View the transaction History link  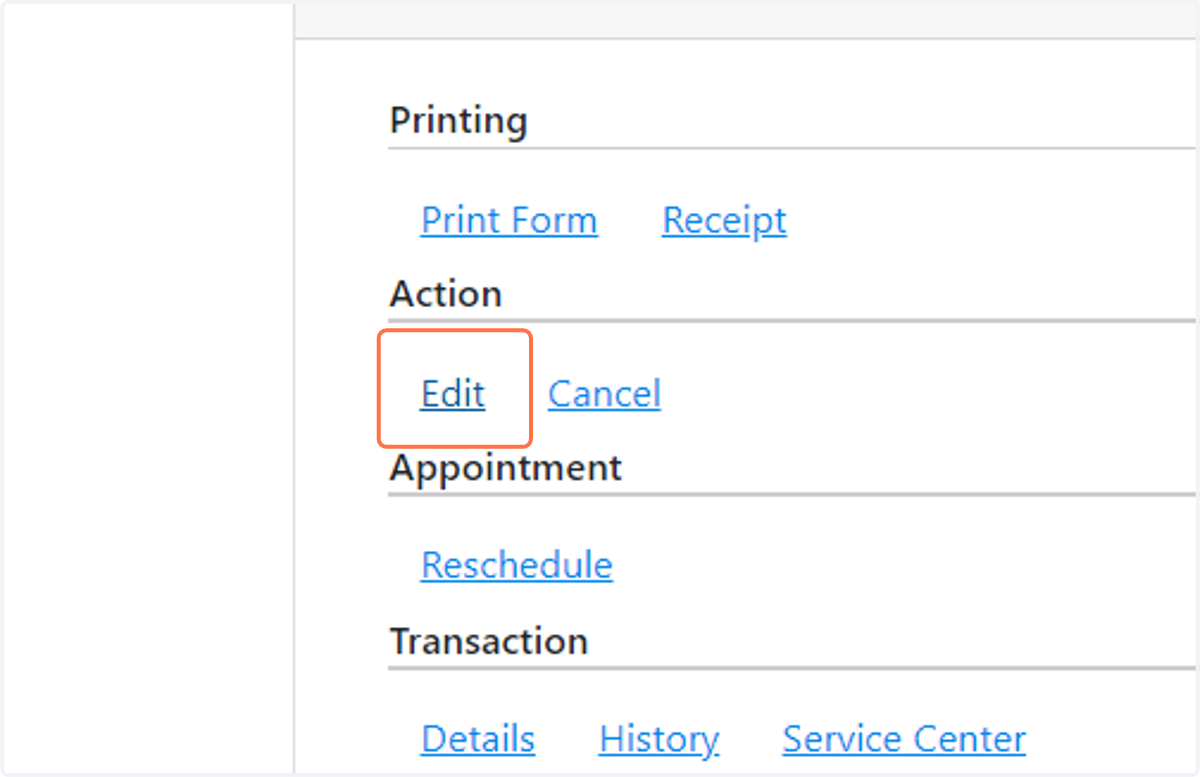pyautogui.click(x=659, y=739)
